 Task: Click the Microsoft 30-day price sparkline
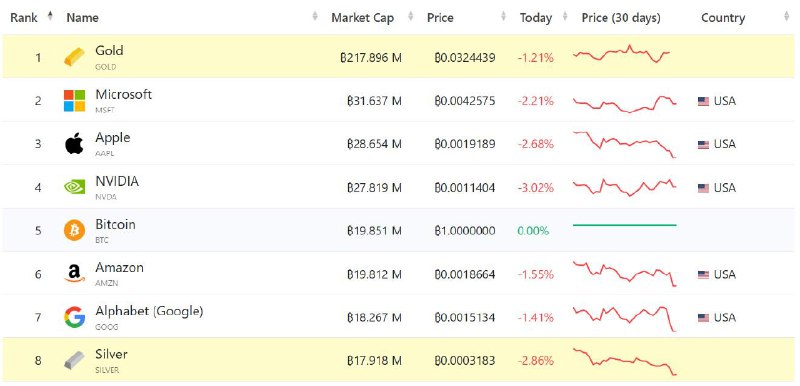(x=624, y=104)
